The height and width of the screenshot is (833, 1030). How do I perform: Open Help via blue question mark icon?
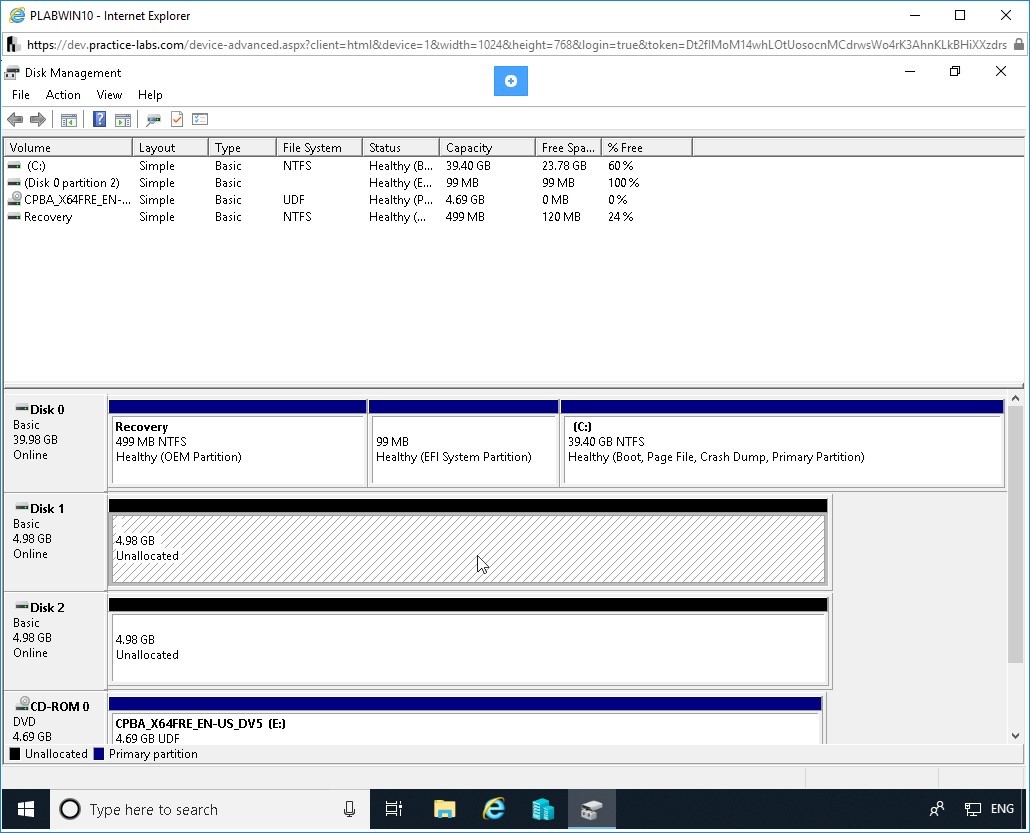pos(99,119)
